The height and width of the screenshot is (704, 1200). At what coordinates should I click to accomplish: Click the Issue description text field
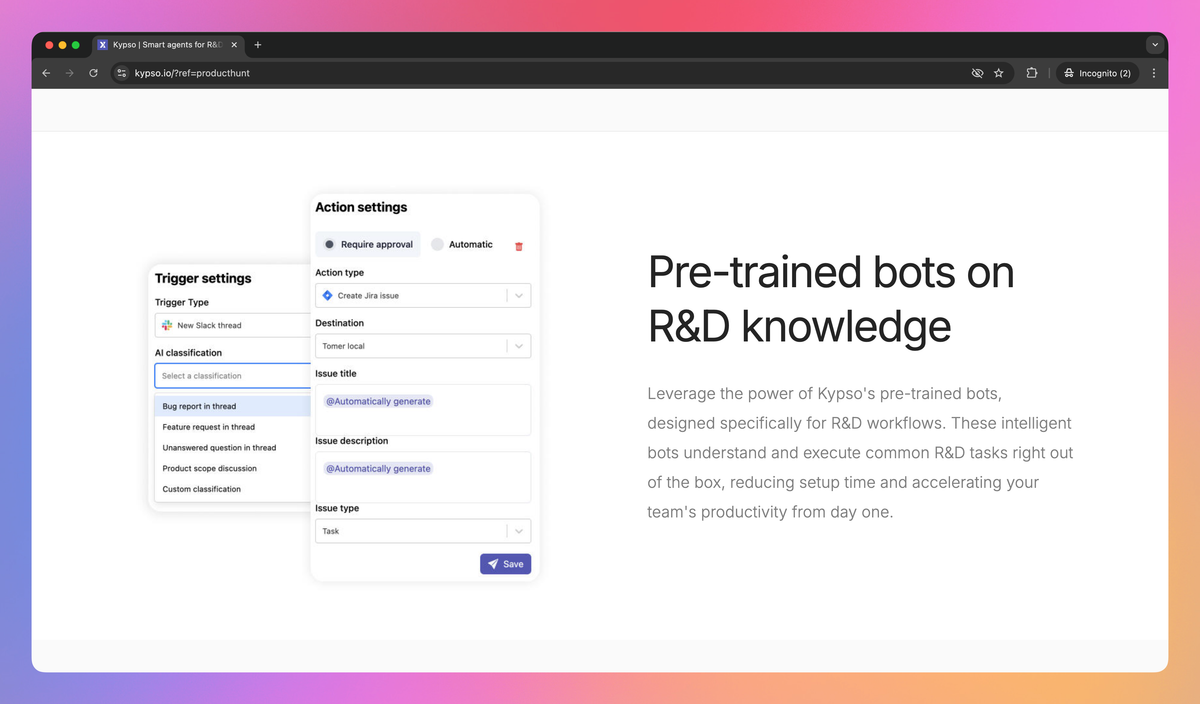(423, 477)
